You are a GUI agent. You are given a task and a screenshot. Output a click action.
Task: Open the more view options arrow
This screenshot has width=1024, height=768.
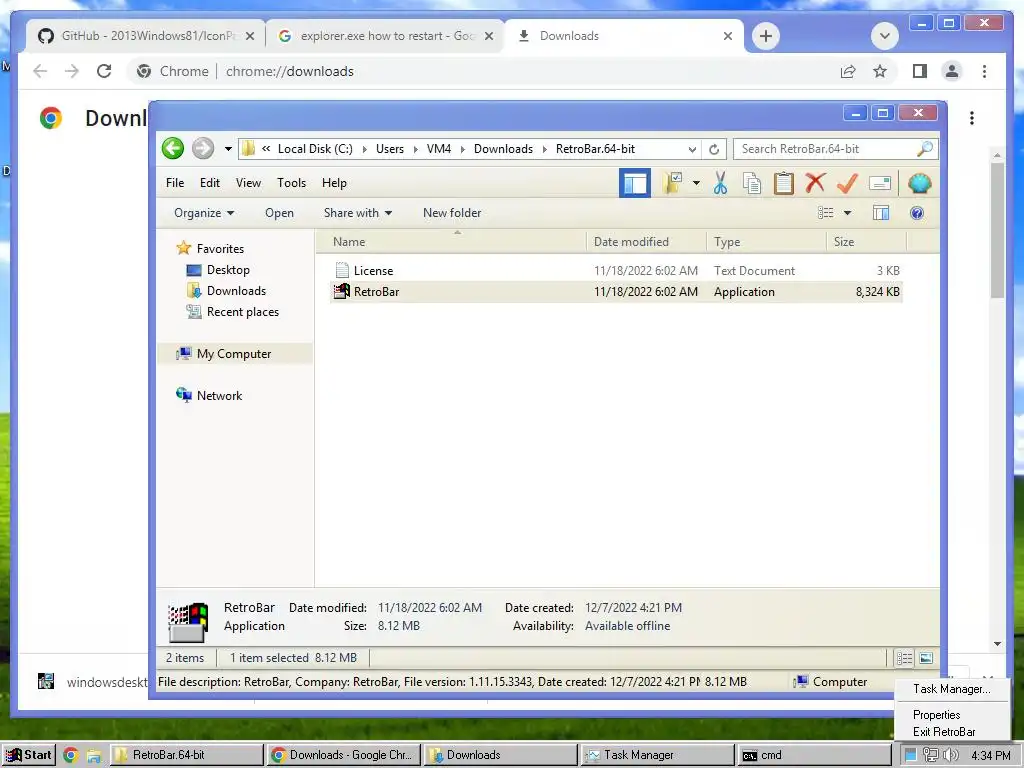(x=847, y=213)
